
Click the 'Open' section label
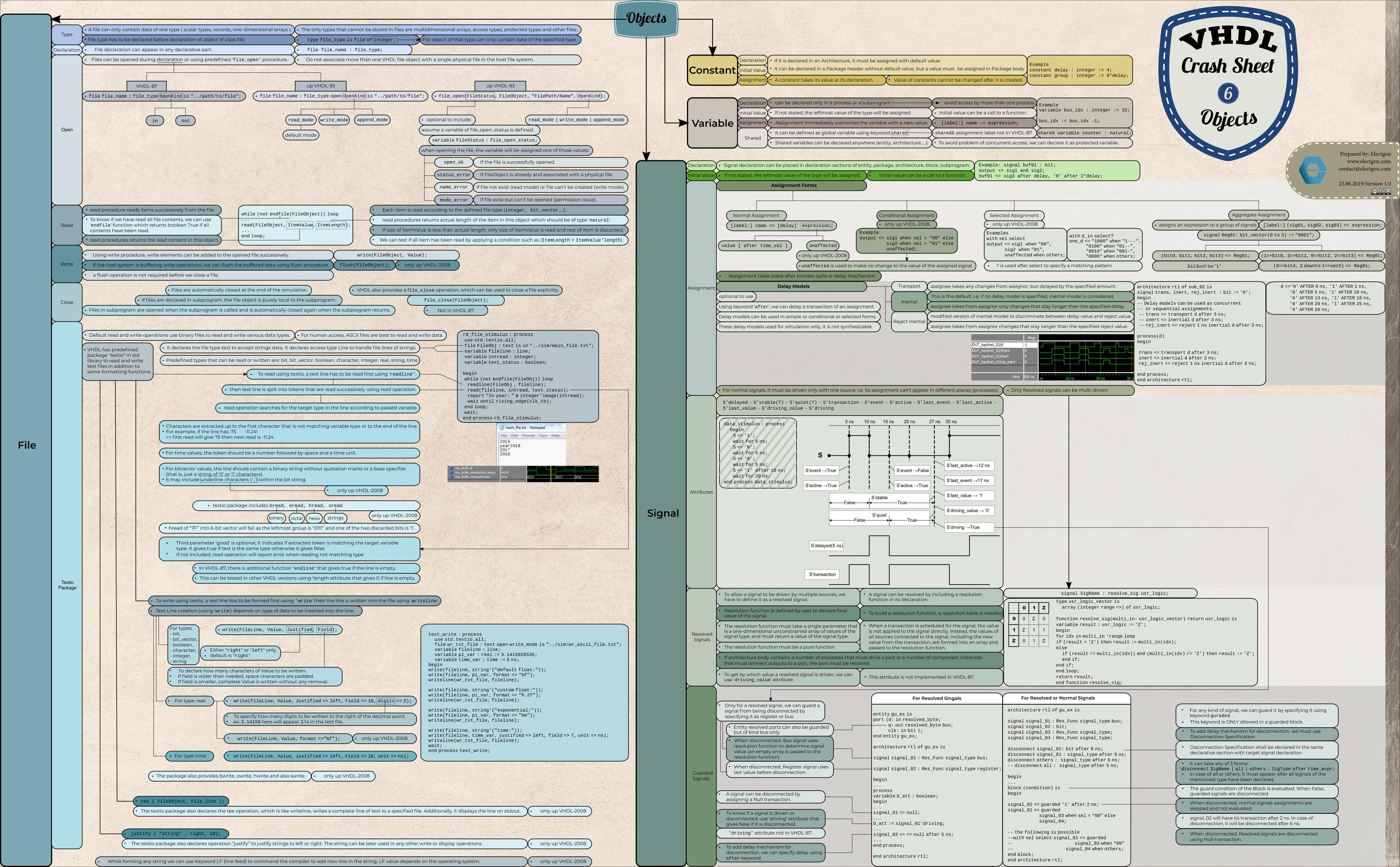67,130
